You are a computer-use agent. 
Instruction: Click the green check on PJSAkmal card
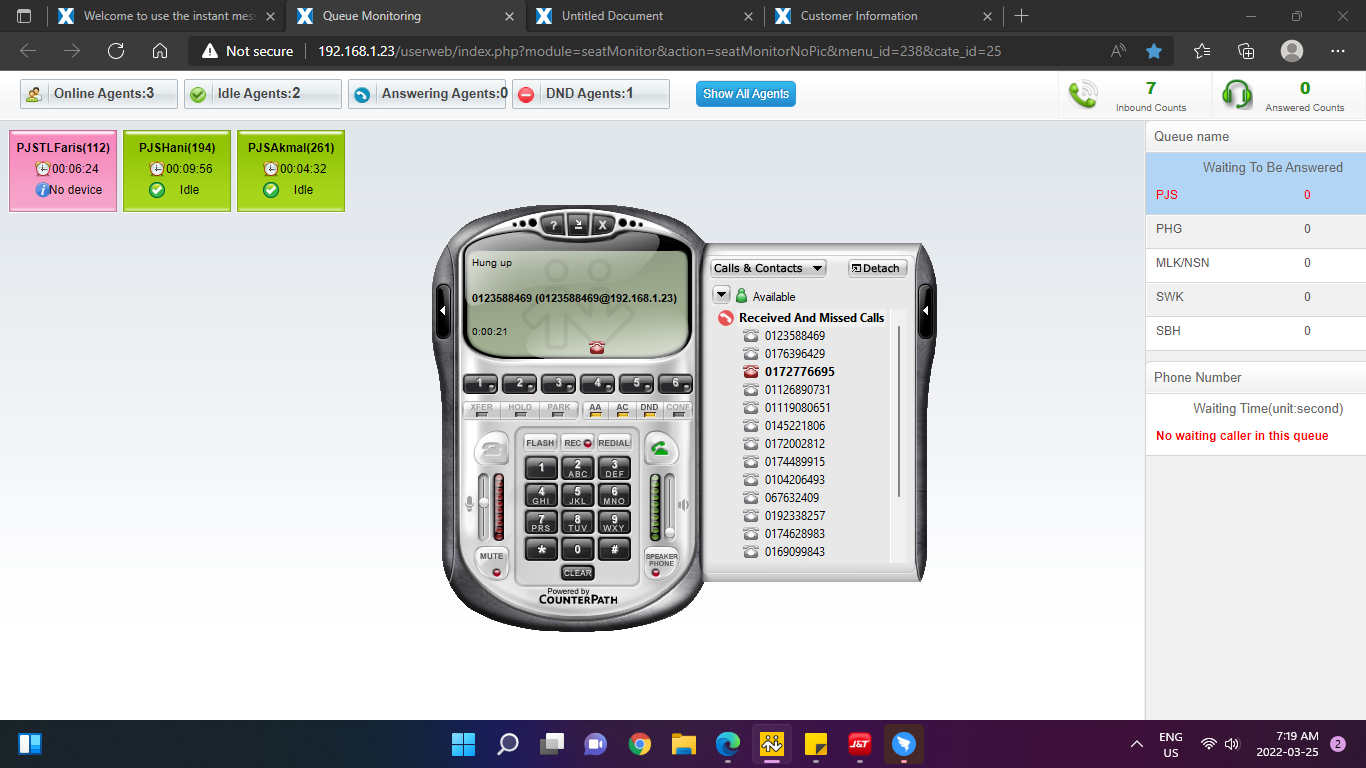(x=271, y=190)
